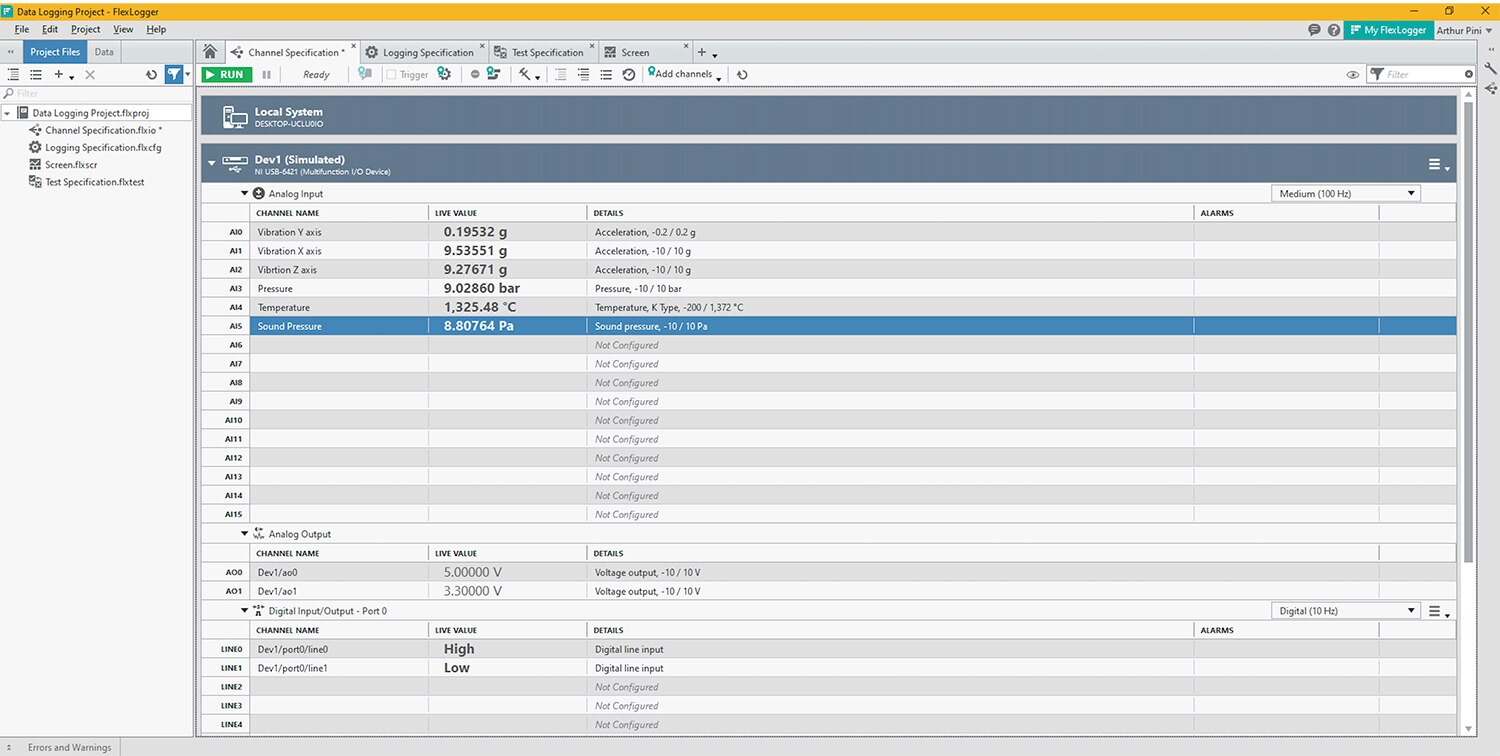Click the delete X icon in project panel
Screen dimensions: 1500x756
90,75
